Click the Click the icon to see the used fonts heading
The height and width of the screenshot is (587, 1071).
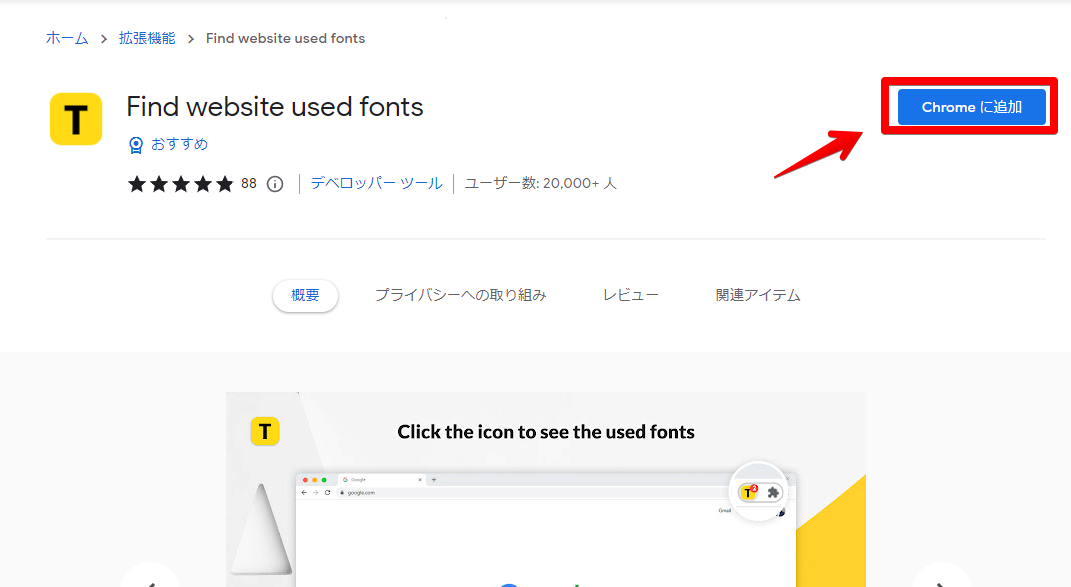click(546, 432)
